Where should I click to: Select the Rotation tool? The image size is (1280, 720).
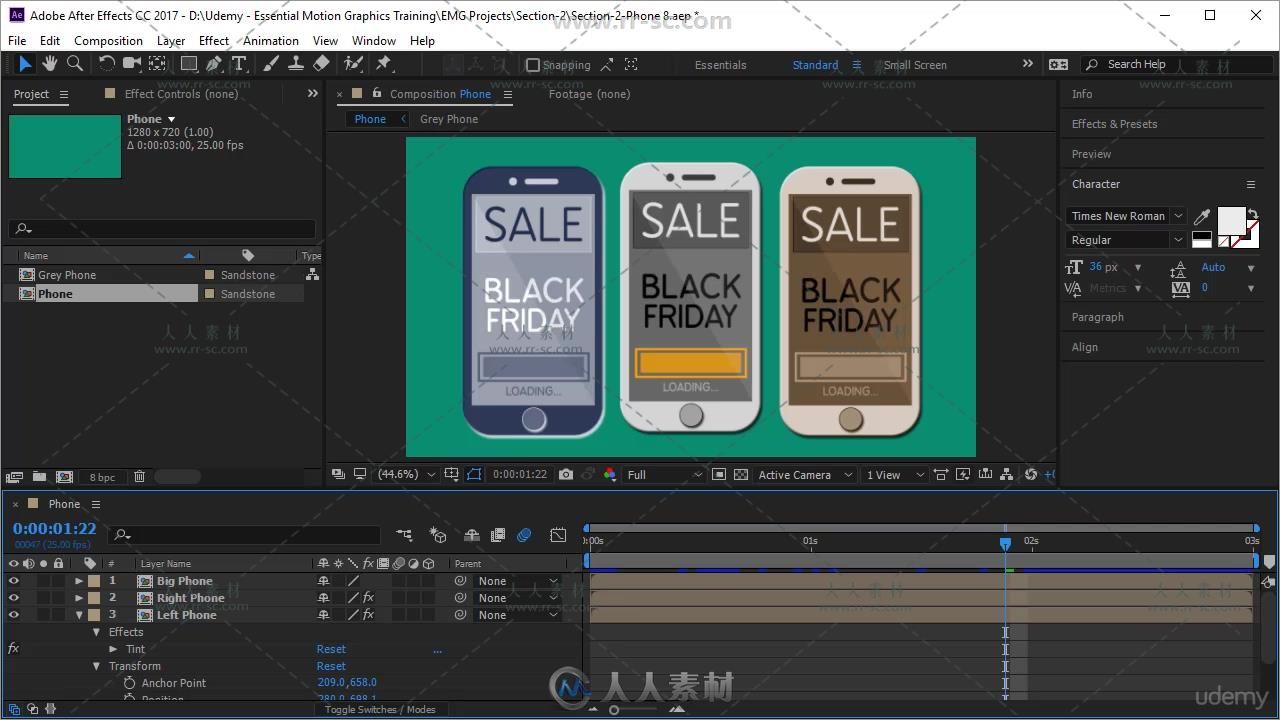tap(106, 64)
